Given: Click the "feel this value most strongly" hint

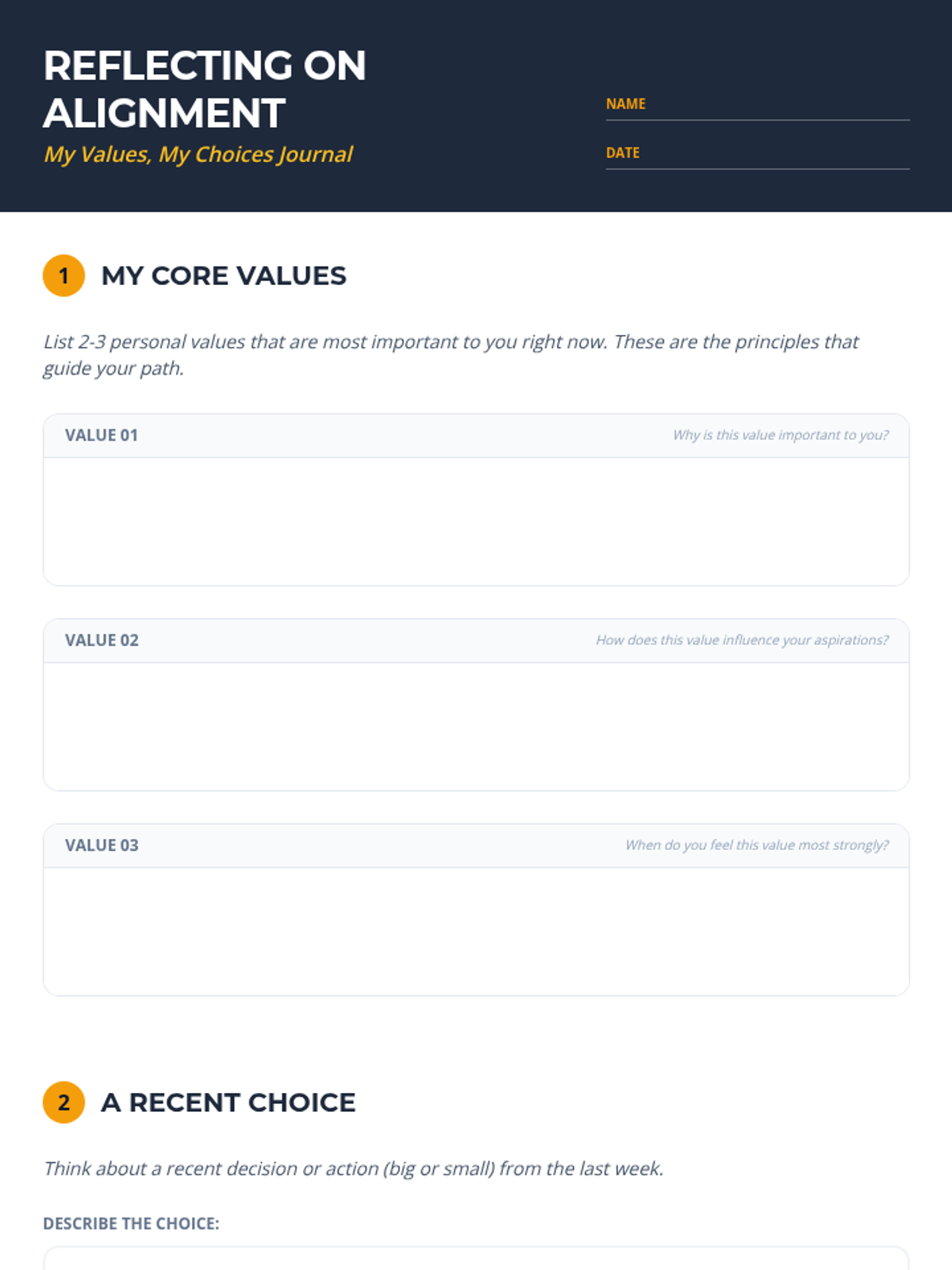Looking at the screenshot, I should (757, 845).
